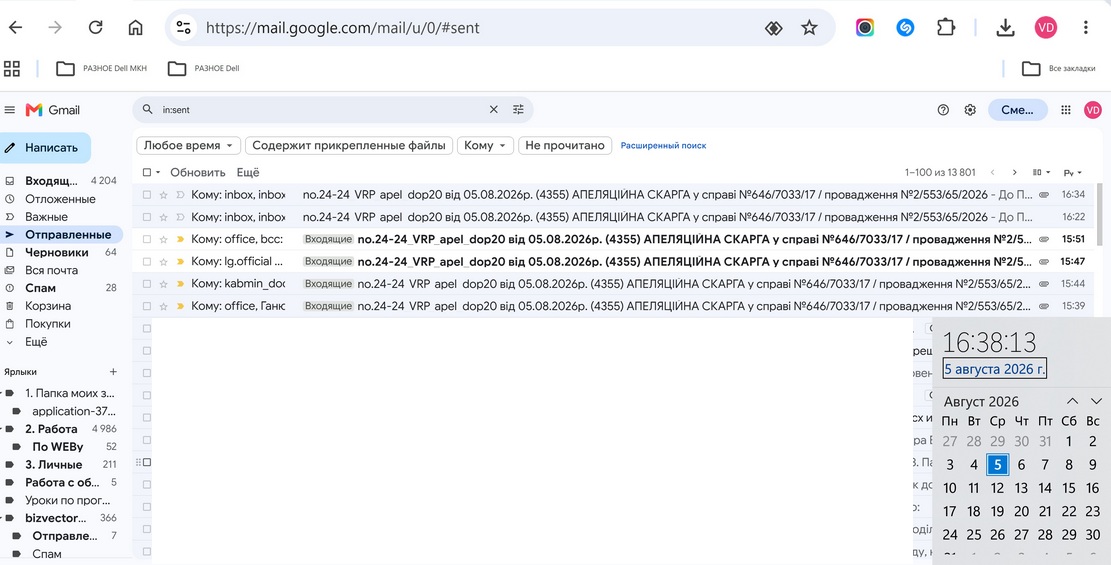This screenshot has height=565, width=1111.
Task: Open the РАЗНОЕ Dell МКН bookmark folder
Action: [102, 69]
